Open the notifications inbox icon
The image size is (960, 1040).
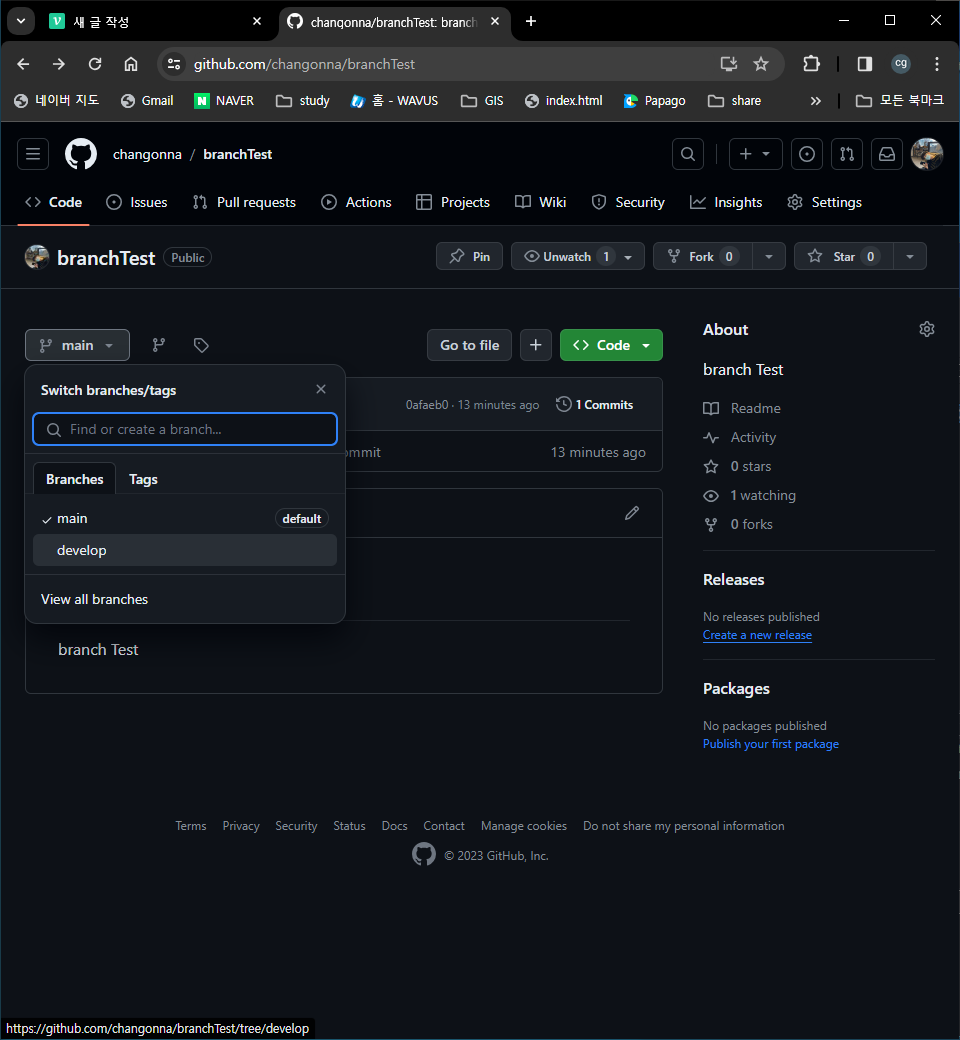pos(887,154)
